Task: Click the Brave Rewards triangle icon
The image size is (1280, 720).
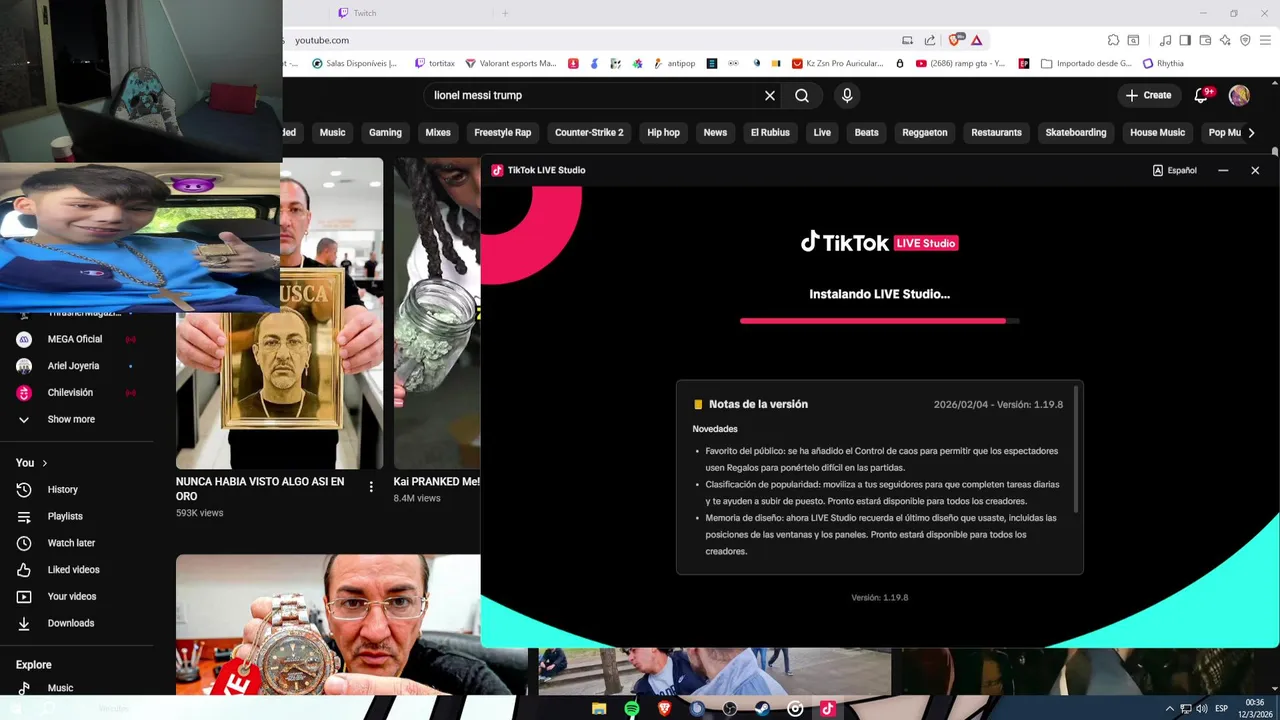Action: pyautogui.click(x=976, y=40)
